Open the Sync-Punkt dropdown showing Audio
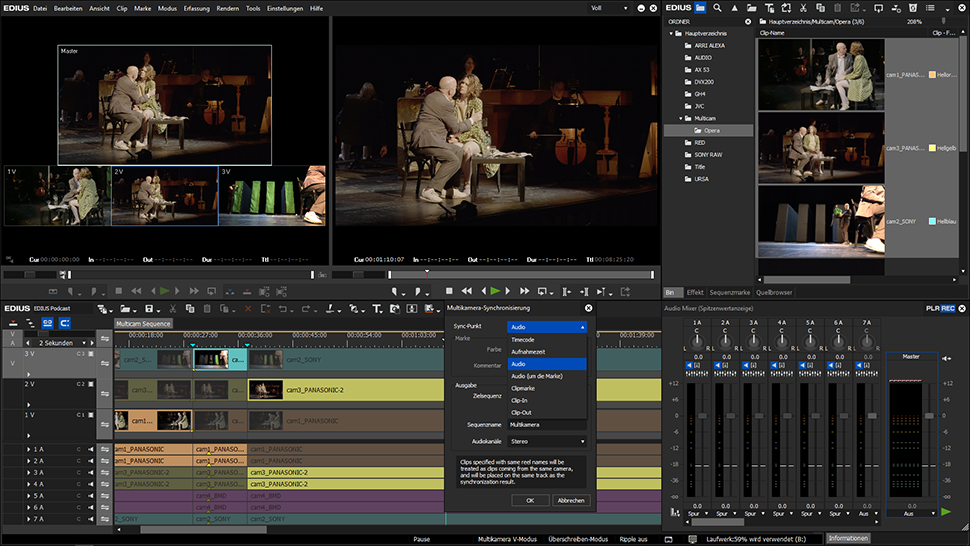Screen dimensions: 970x546 (x=547, y=326)
